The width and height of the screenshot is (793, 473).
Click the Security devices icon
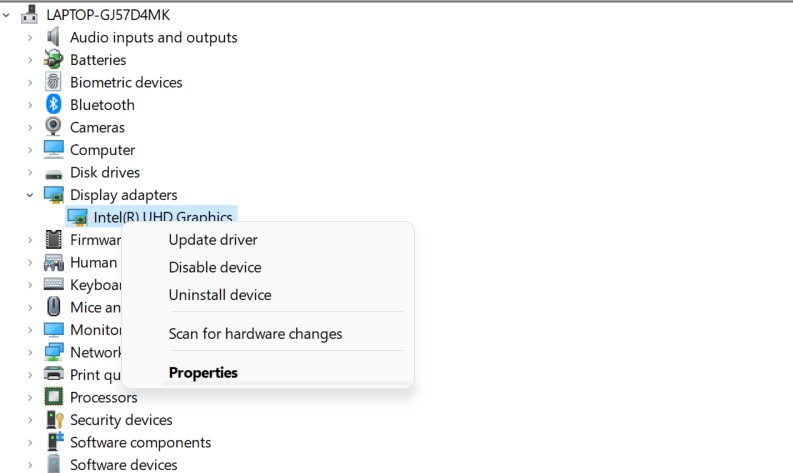click(x=54, y=420)
